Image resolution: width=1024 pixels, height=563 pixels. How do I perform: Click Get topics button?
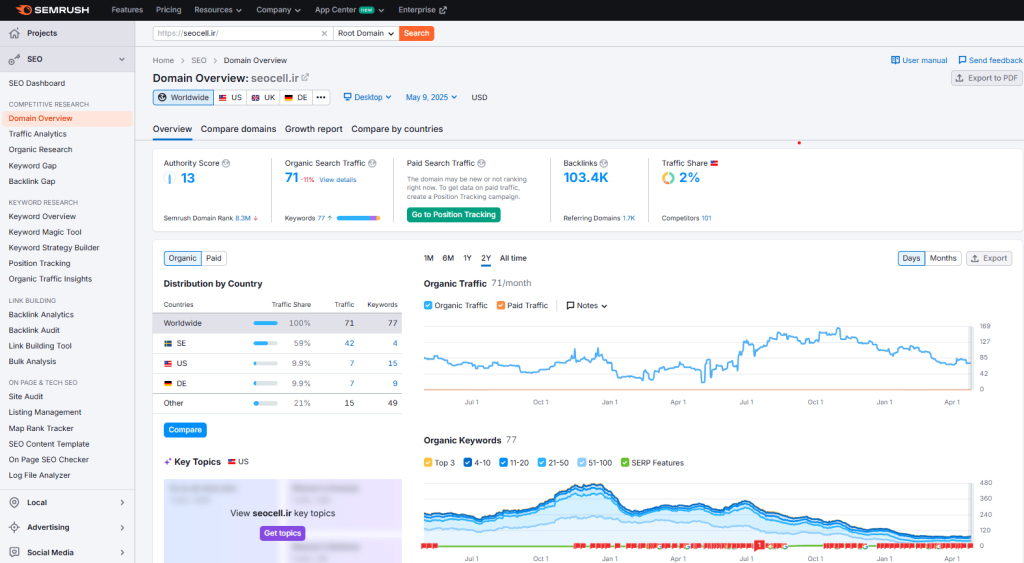click(283, 534)
